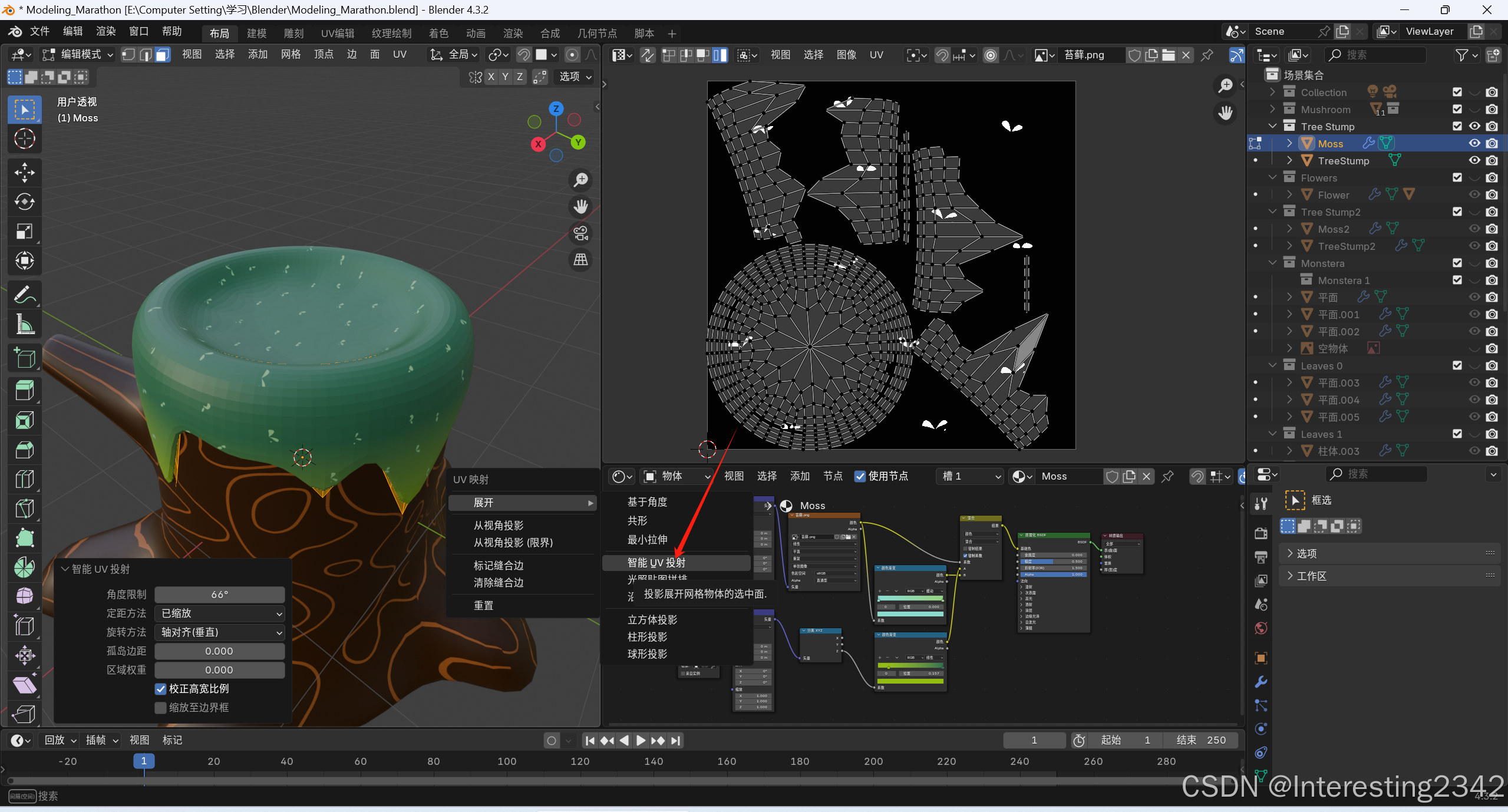This screenshot has width=1508, height=812.
Task: Collapse the Flowers collection in the outliner
Action: pos(1272,177)
